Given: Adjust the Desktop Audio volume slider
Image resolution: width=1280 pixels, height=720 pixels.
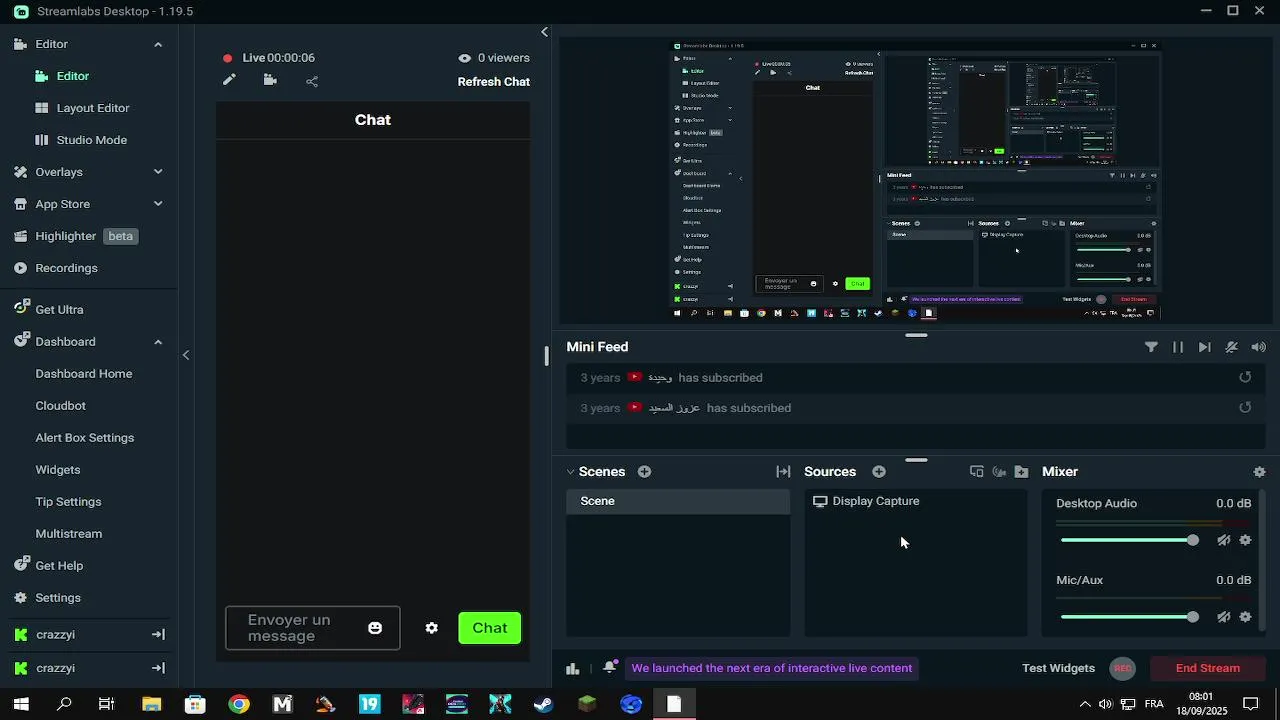Looking at the screenshot, I should point(1129,540).
